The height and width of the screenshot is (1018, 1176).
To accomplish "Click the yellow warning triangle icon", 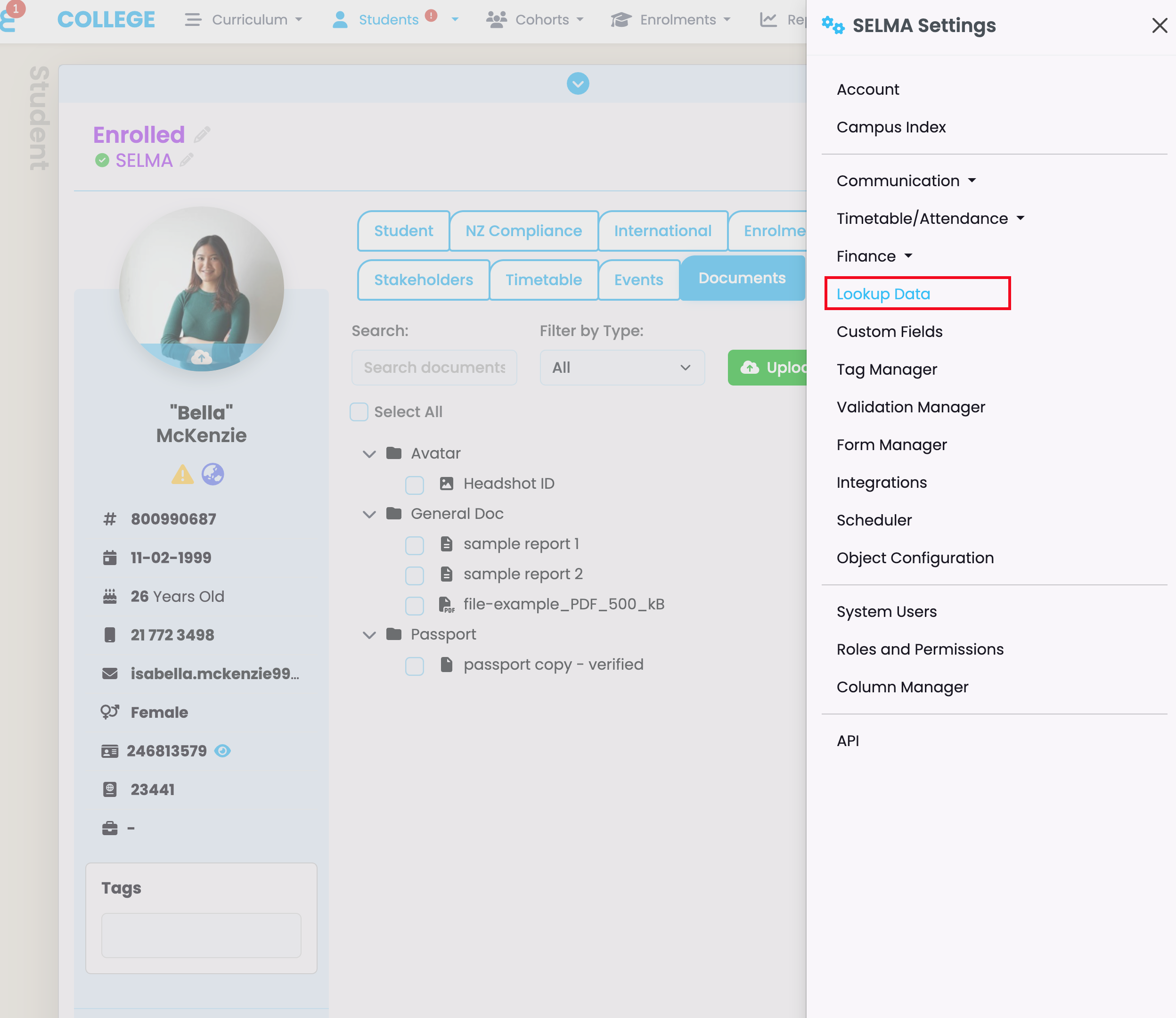I will point(182,474).
